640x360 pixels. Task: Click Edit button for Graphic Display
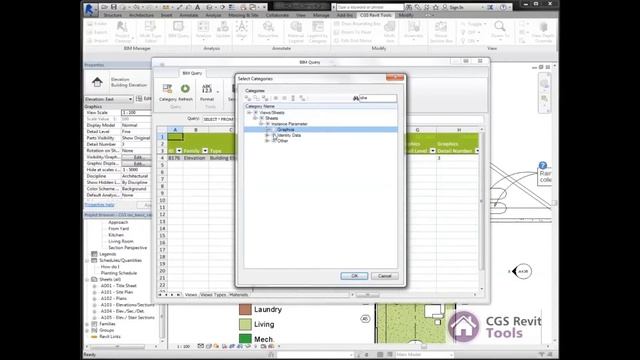(137, 163)
